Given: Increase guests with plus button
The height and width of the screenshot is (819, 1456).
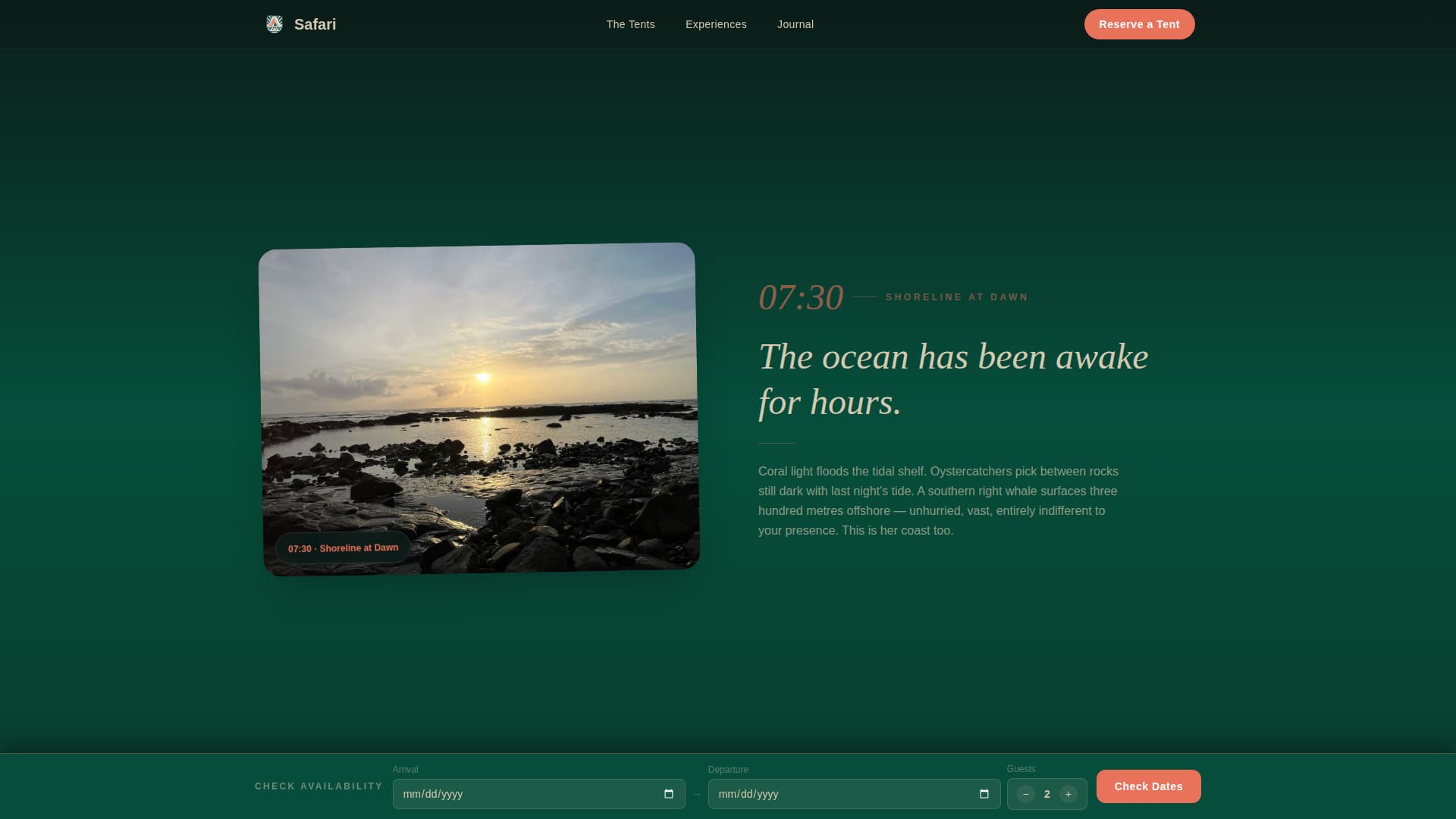Looking at the screenshot, I should [1068, 794].
